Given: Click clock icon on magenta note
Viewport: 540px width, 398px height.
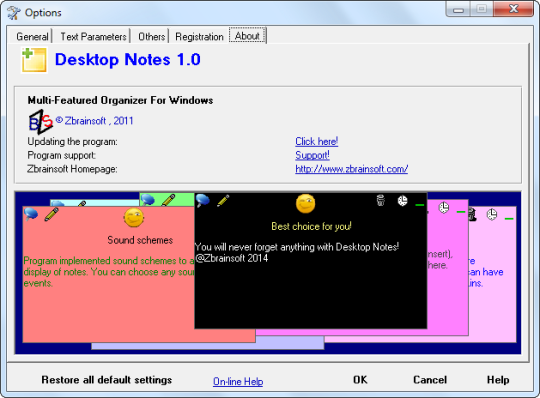Looking at the screenshot, I should [x=444, y=208].
